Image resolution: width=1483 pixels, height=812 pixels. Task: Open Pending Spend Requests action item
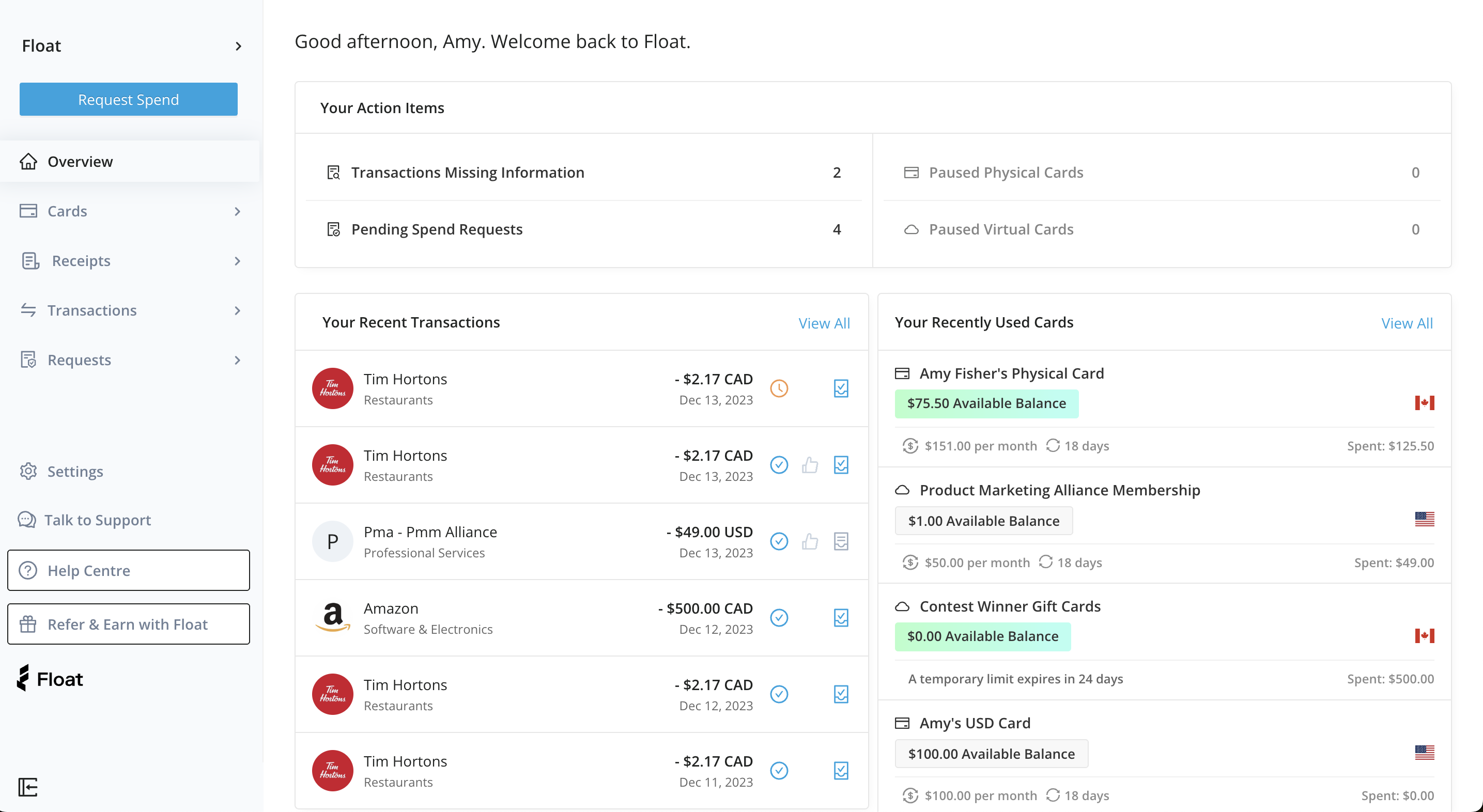point(437,228)
